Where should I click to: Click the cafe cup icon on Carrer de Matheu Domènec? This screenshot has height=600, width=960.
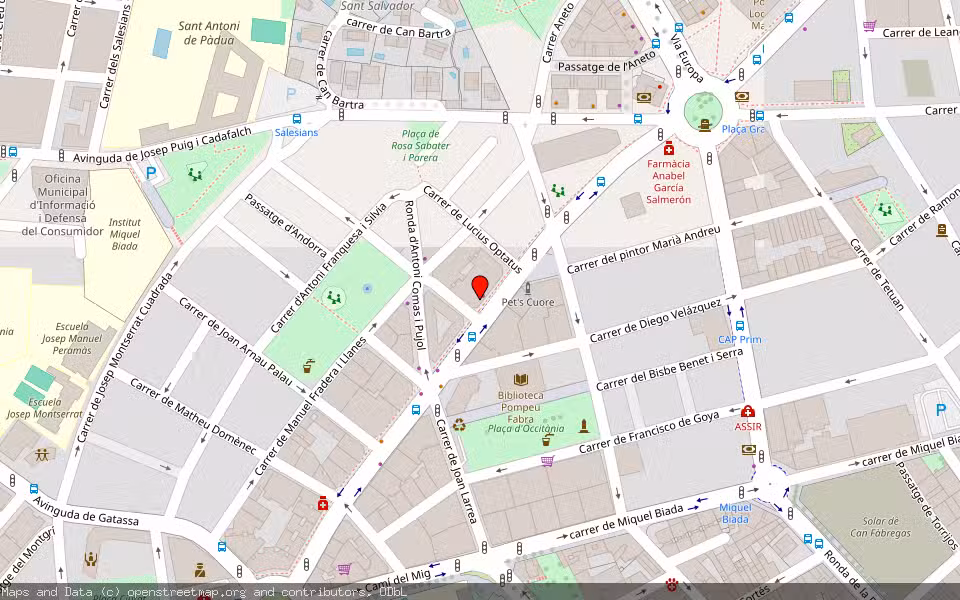(305, 368)
